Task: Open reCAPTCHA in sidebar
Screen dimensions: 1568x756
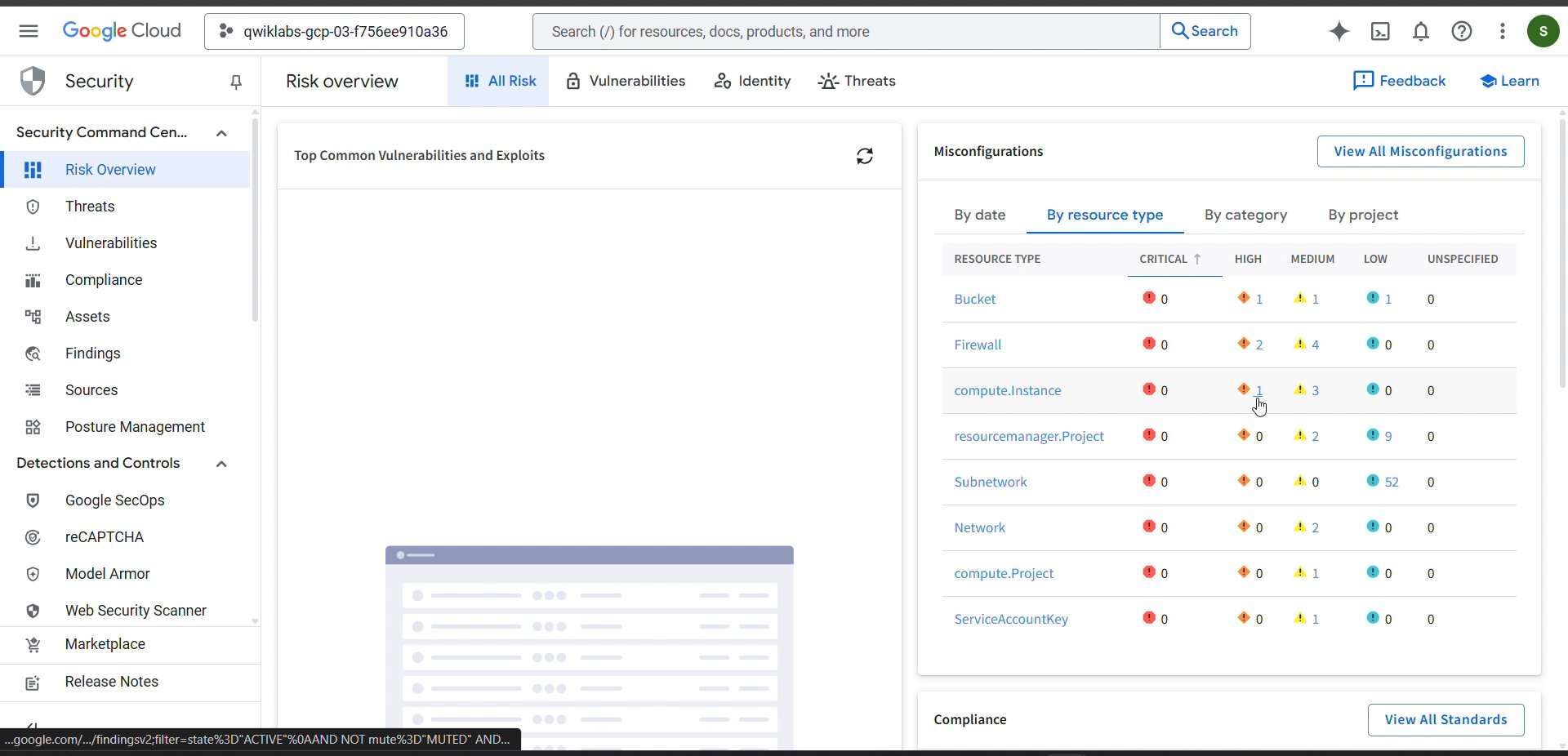Action: (x=125, y=537)
